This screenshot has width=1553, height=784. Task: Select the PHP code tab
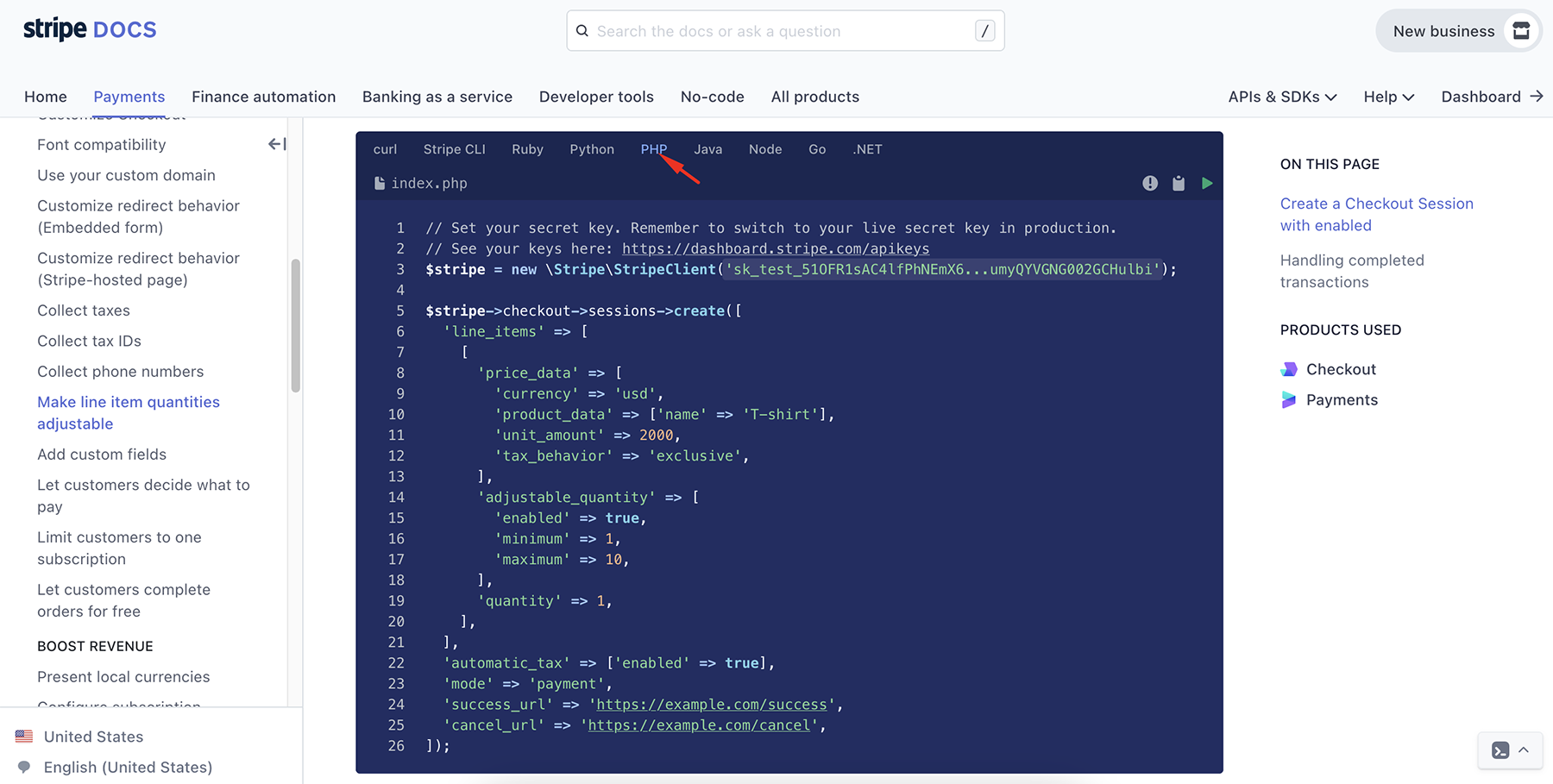pos(654,149)
